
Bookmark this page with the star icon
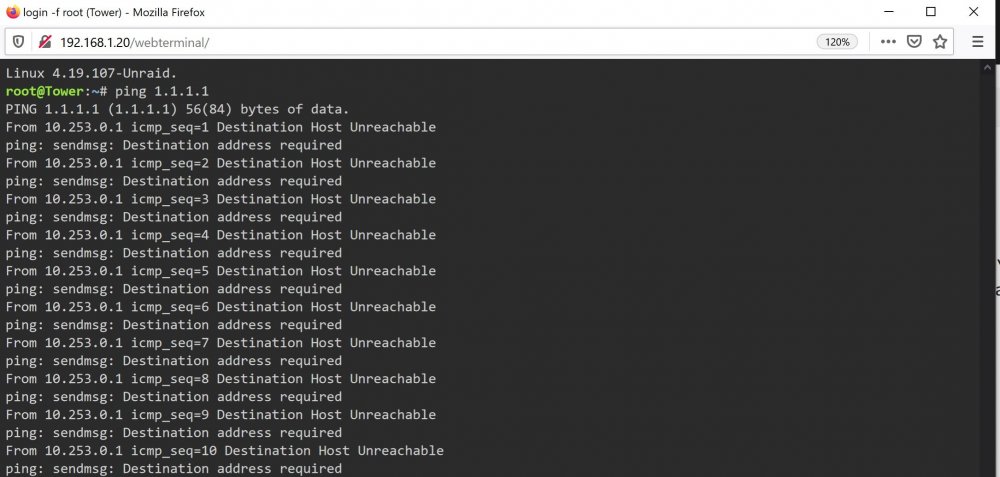click(x=939, y=42)
